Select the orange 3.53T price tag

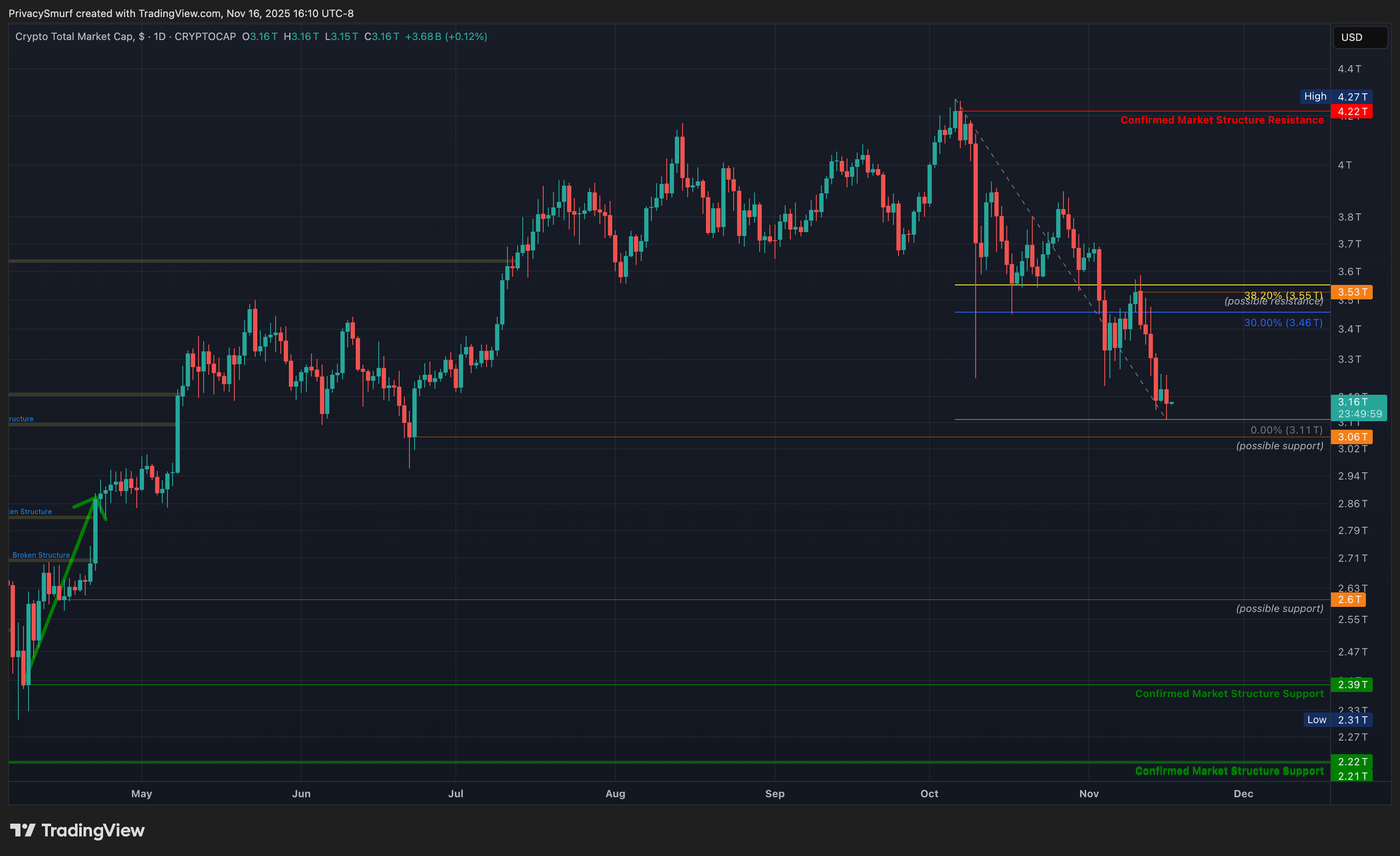tap(1352, 292)
